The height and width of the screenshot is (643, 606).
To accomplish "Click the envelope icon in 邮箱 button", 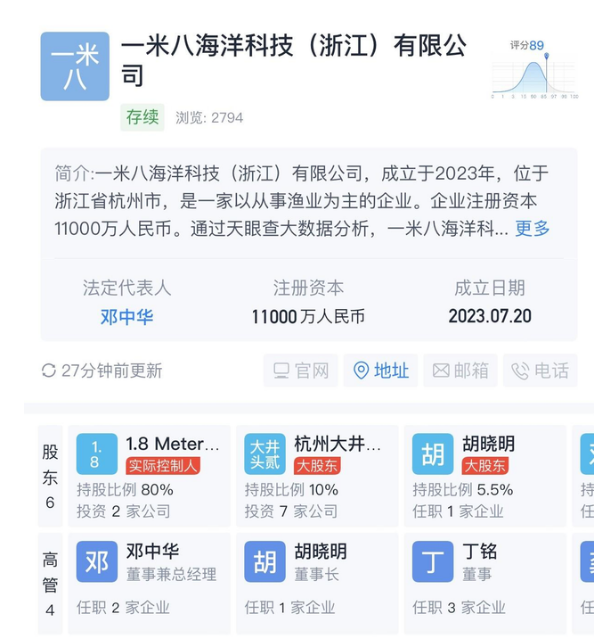I will [x=441, y=371].
